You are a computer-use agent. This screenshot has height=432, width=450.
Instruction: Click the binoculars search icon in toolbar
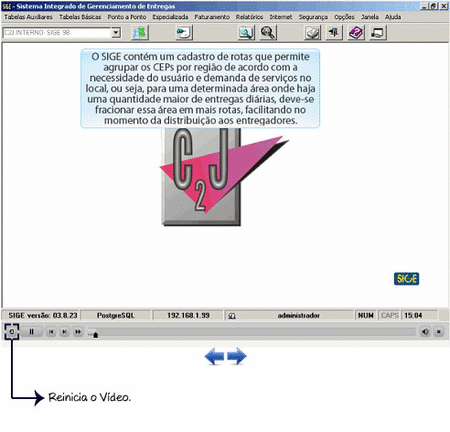268,33
